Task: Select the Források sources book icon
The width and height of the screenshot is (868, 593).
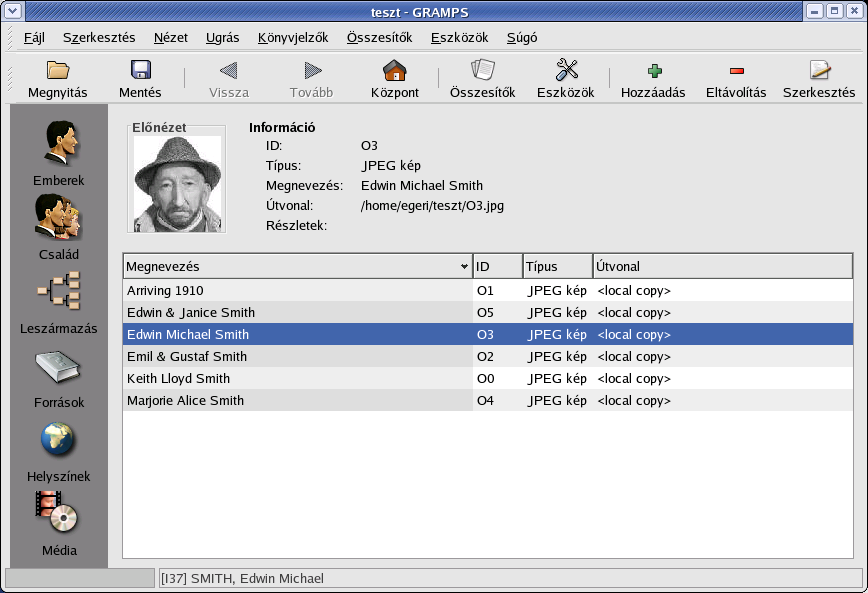Action: tap(58, 367)
